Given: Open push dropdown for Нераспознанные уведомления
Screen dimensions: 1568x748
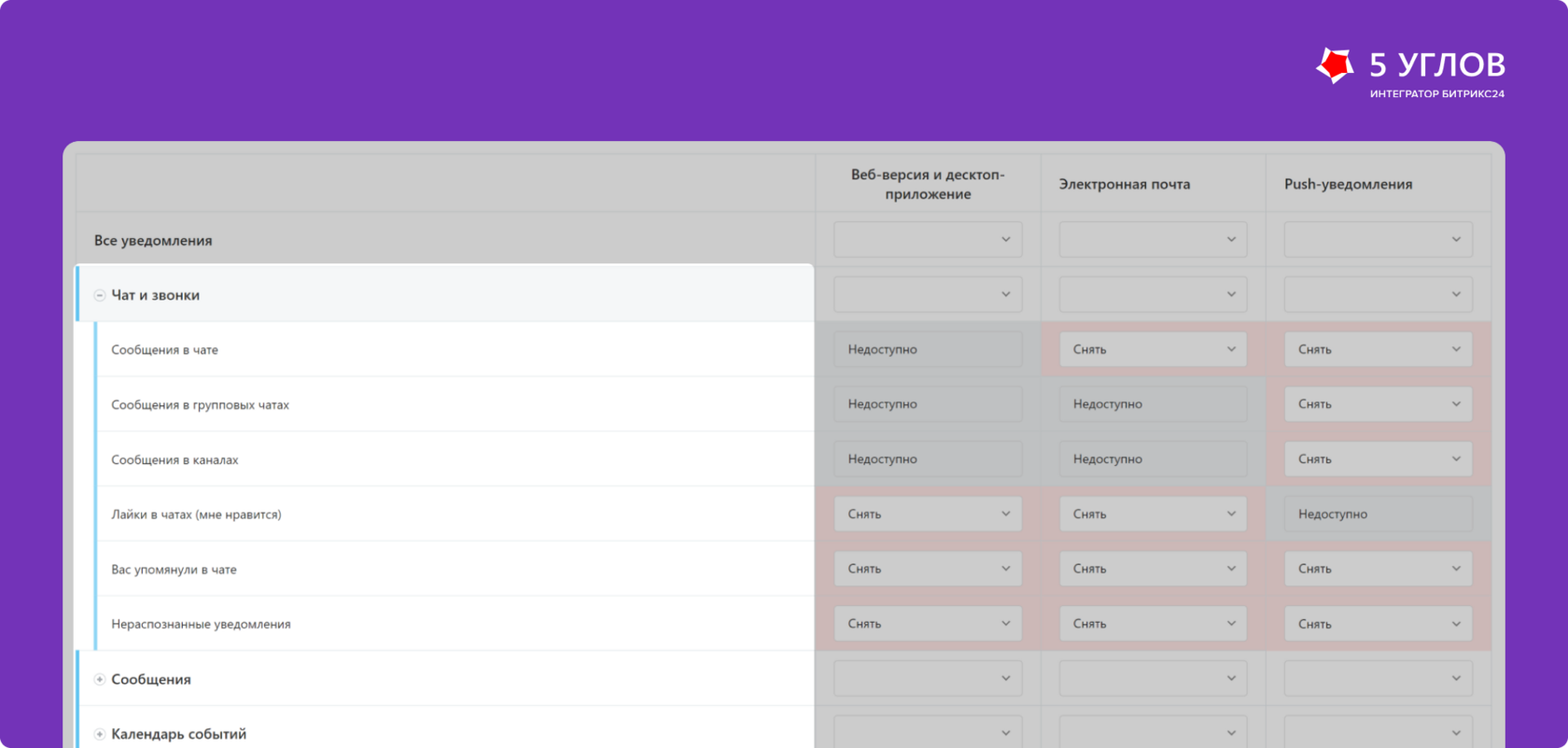Looking at the screenshot, I should pos(1379,624).
